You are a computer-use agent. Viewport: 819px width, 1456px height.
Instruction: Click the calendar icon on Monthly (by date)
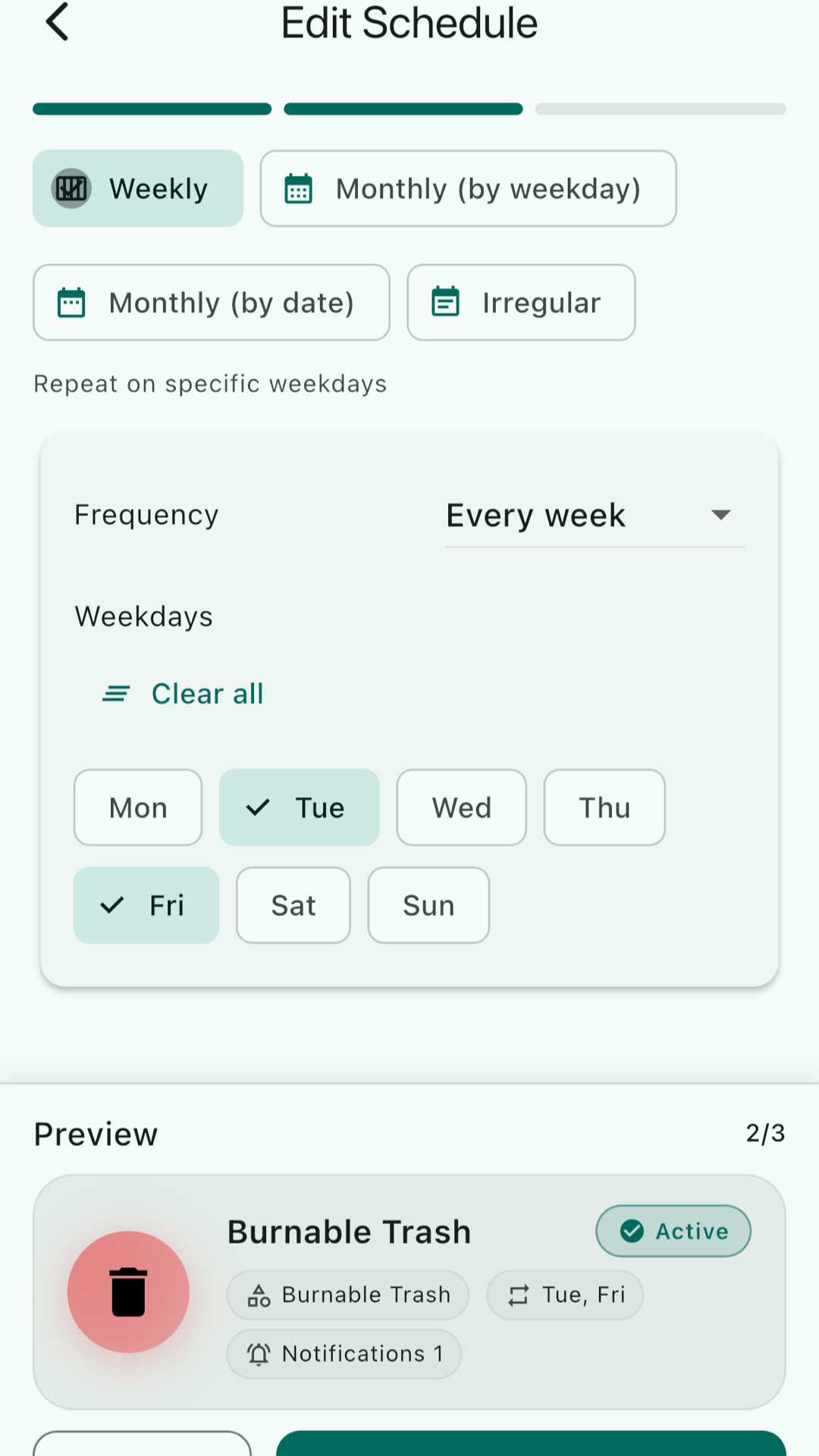pyautogui.click(x=71, y=303)
